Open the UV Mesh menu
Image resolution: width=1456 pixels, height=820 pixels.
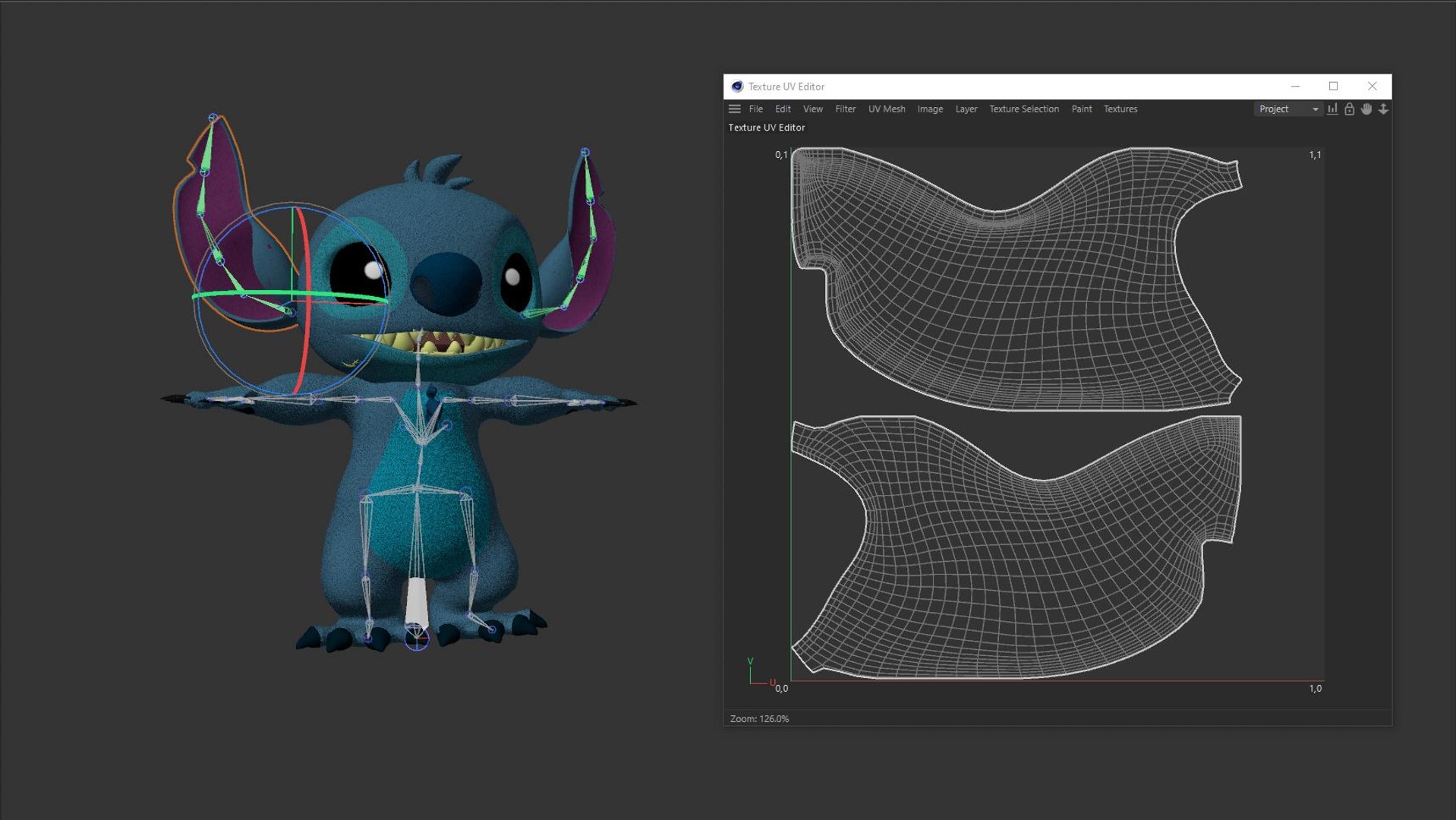887,109
